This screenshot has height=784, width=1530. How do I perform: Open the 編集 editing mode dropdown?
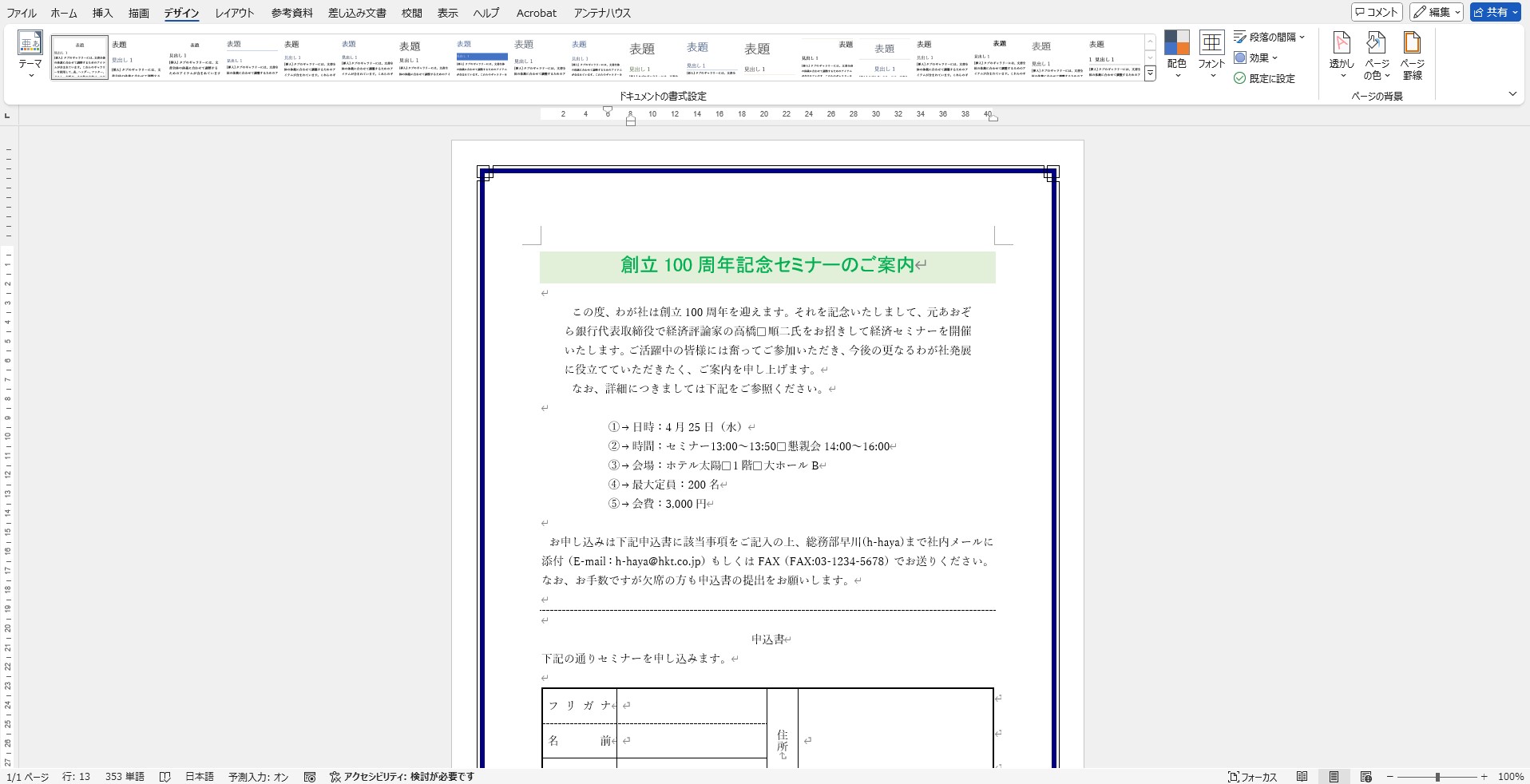[x=1436, y=12]
